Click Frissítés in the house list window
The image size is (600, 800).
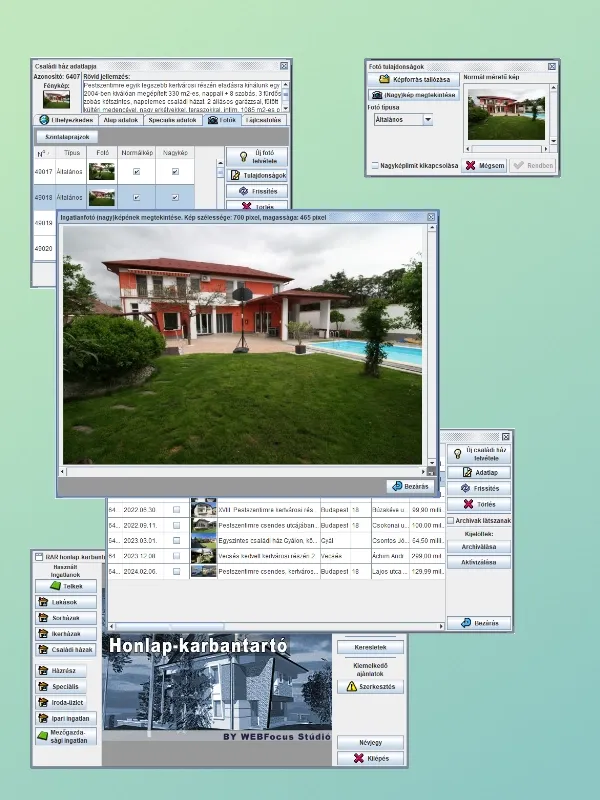pyautogui.click(x=479, y=488)
